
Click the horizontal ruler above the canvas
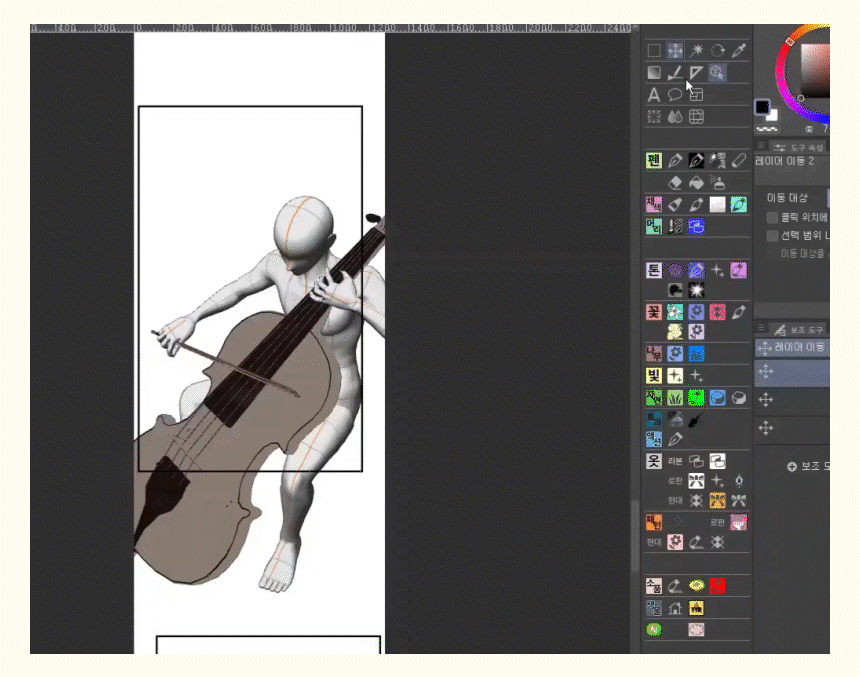pos(331,28)
